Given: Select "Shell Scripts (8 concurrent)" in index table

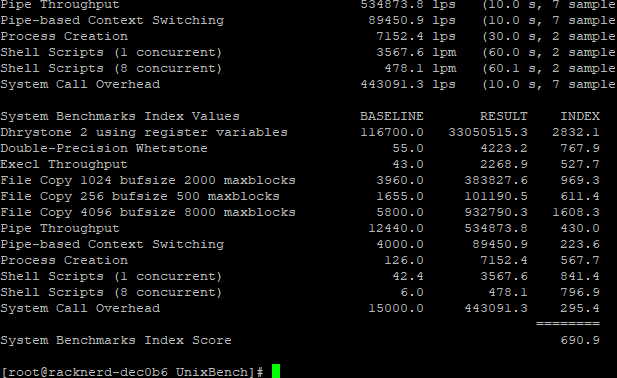Looking at the screenshot, I should 111,293.
